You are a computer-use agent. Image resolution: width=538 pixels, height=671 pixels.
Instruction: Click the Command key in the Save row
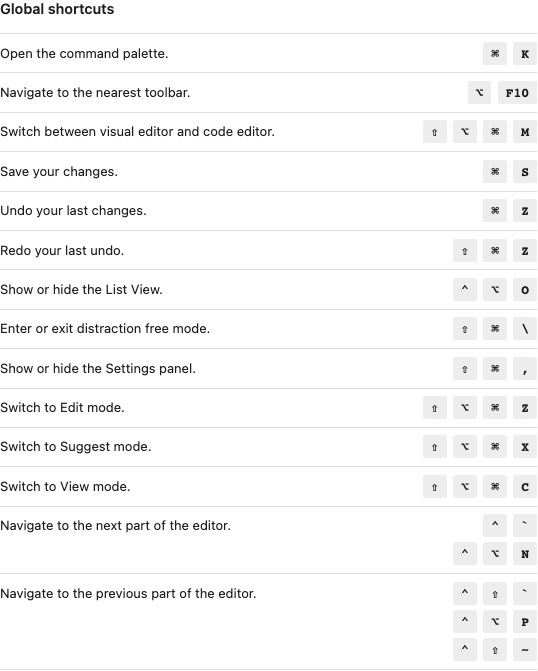[495, 172]
